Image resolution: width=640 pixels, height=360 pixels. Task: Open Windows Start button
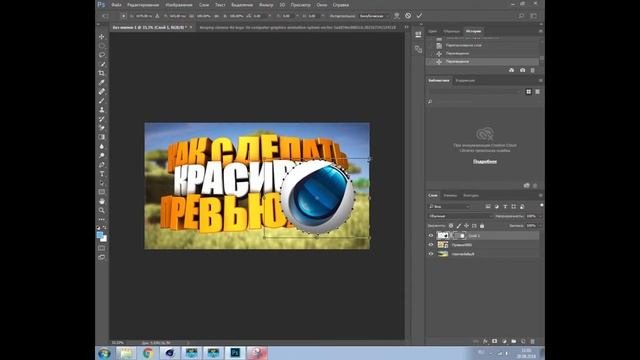pyautogui.click(x=104, y=353)
